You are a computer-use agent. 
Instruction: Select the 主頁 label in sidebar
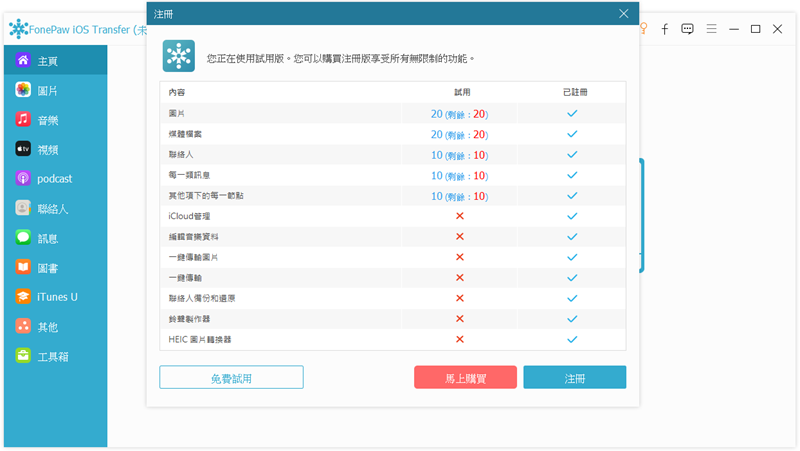(x=47, y=61)
